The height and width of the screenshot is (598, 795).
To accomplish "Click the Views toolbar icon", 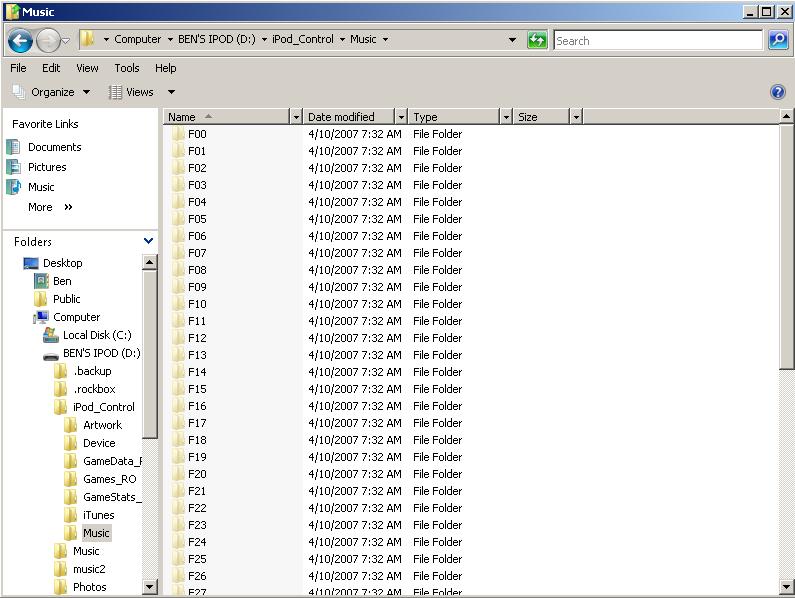I will pyautogui.click(x=115, y=92).
